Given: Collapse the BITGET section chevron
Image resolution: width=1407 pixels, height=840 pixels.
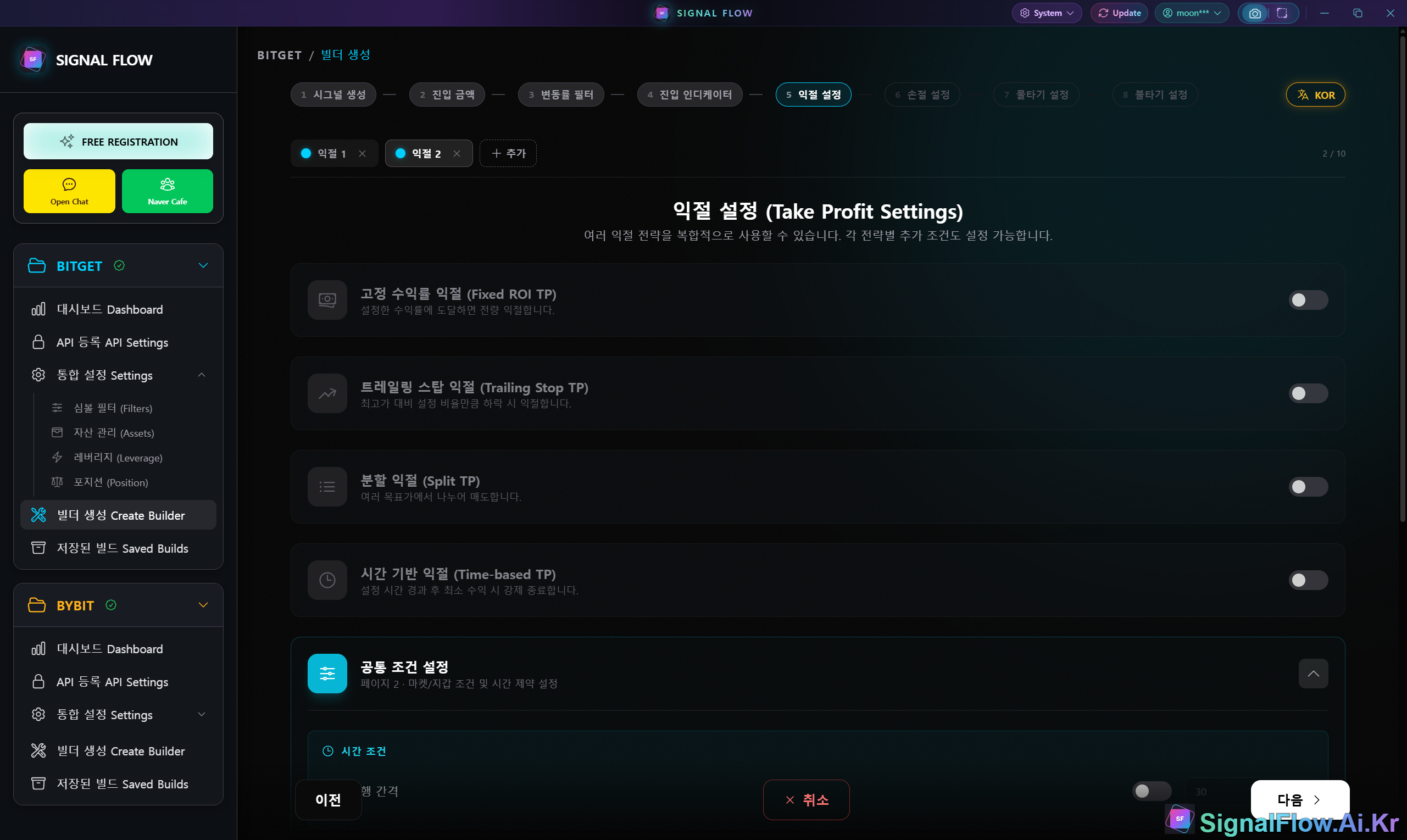Looking at the screenshot, I should coord(203,265).
